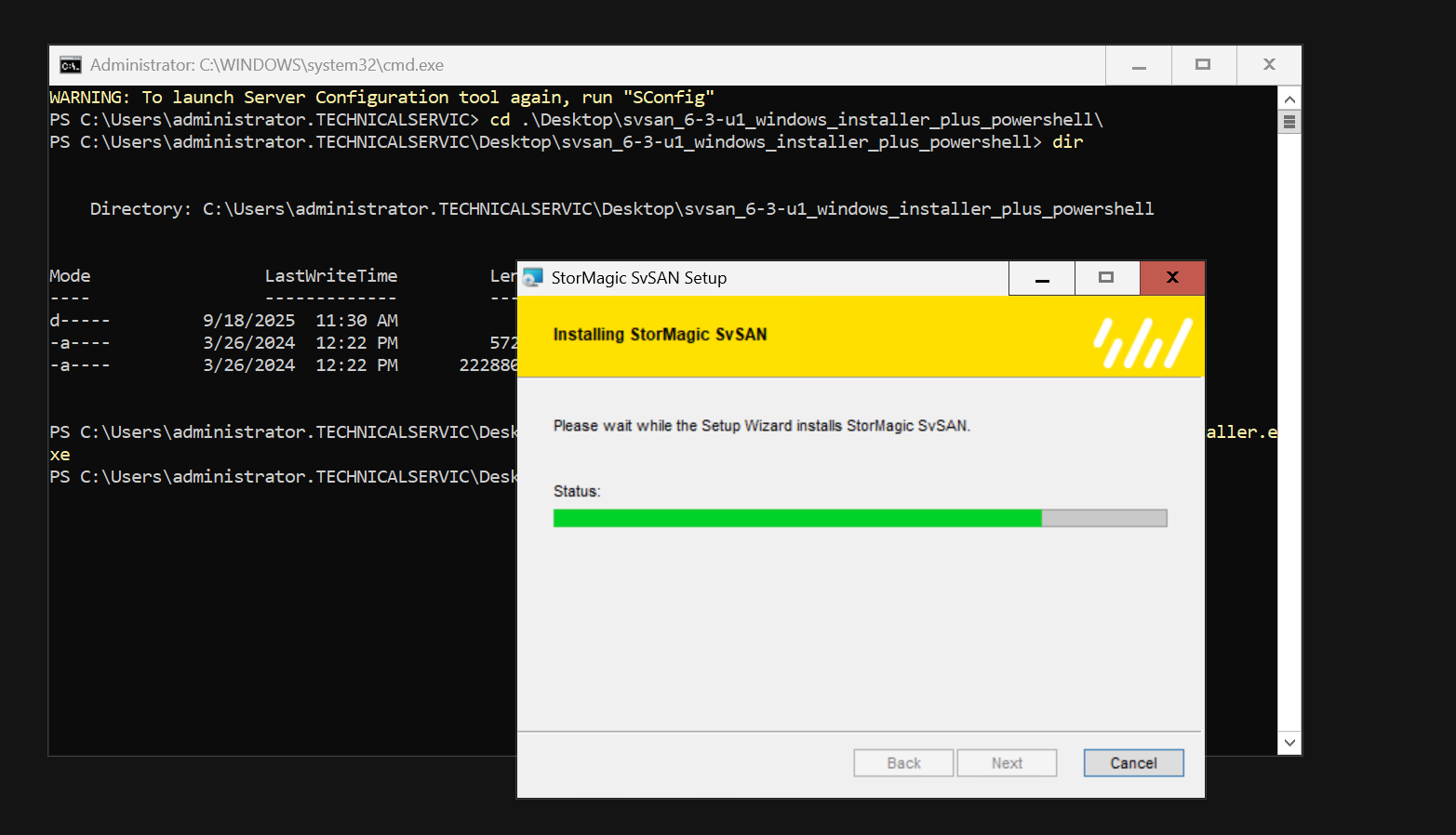This screenshot has height=835, width=1456.
Task: Click the cmd window scroll-down arrow
Action: [1289, 742]
